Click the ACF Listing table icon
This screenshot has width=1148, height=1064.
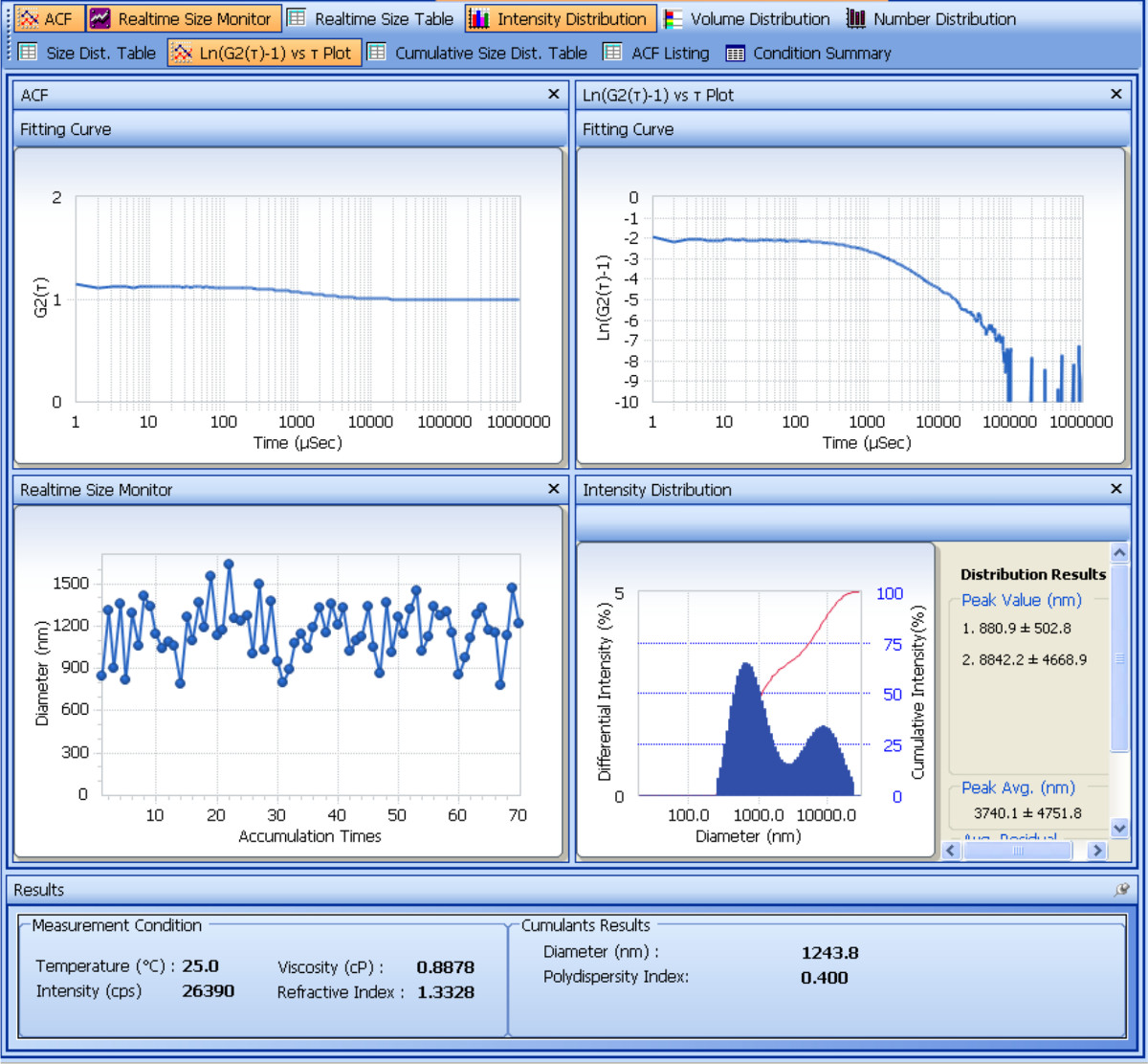[613, 53]
